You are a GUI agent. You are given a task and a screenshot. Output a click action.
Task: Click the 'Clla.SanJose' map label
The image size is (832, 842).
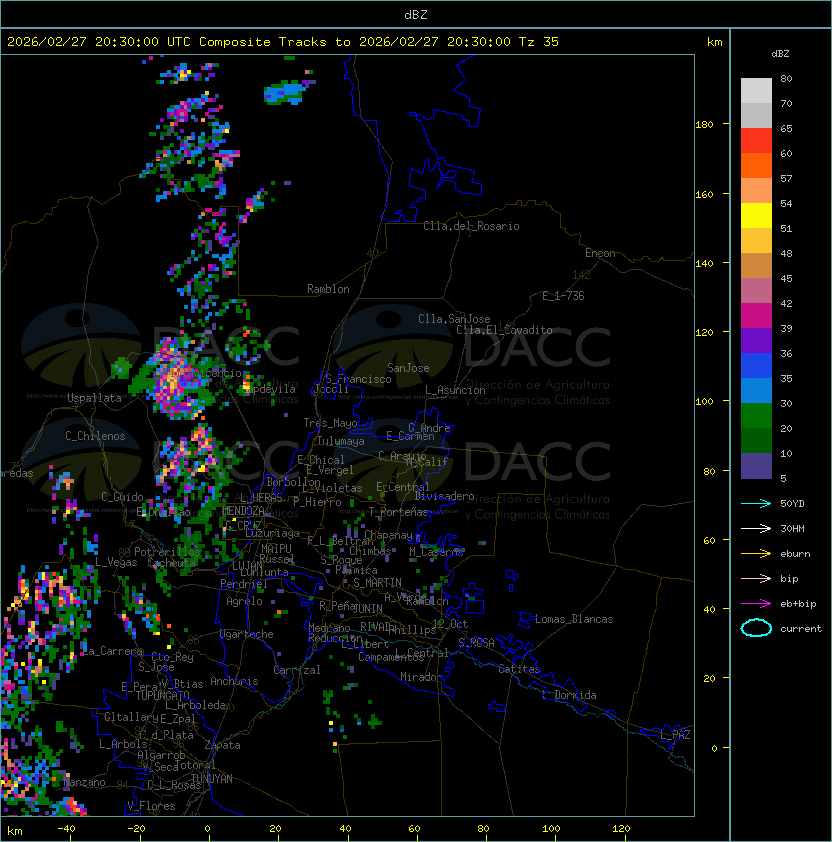tap(454, 319)
